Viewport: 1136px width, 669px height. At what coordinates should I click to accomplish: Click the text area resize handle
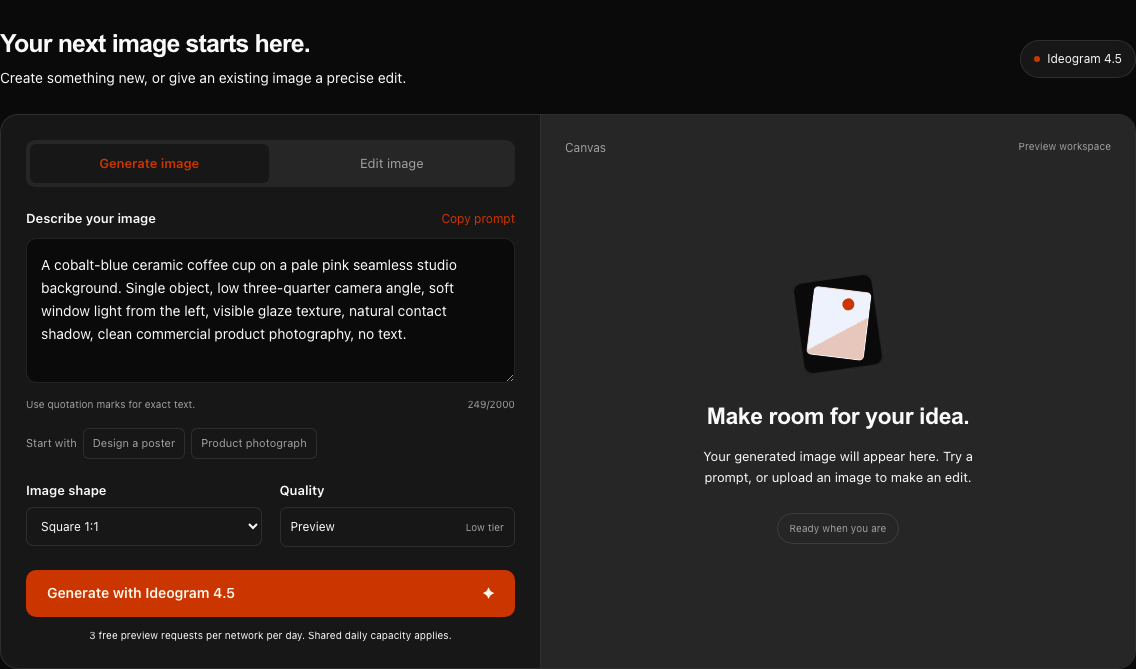(510, 377)
